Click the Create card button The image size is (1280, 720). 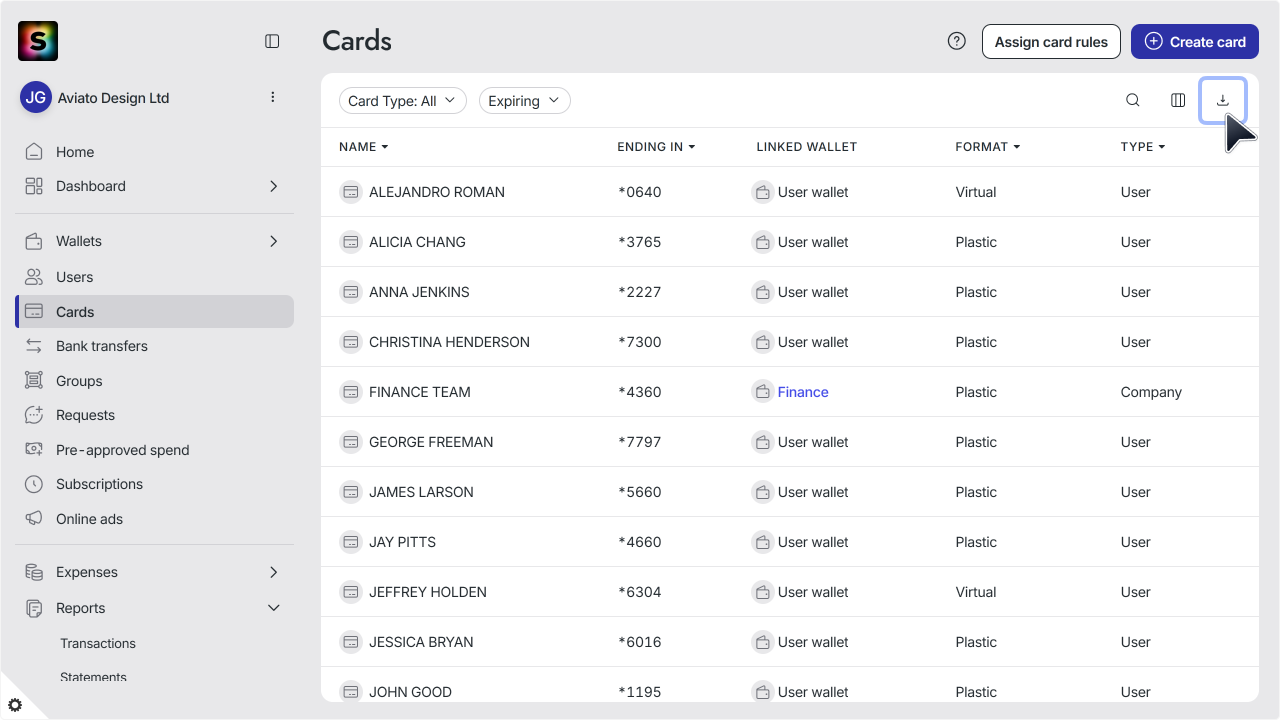point(1195,41)
